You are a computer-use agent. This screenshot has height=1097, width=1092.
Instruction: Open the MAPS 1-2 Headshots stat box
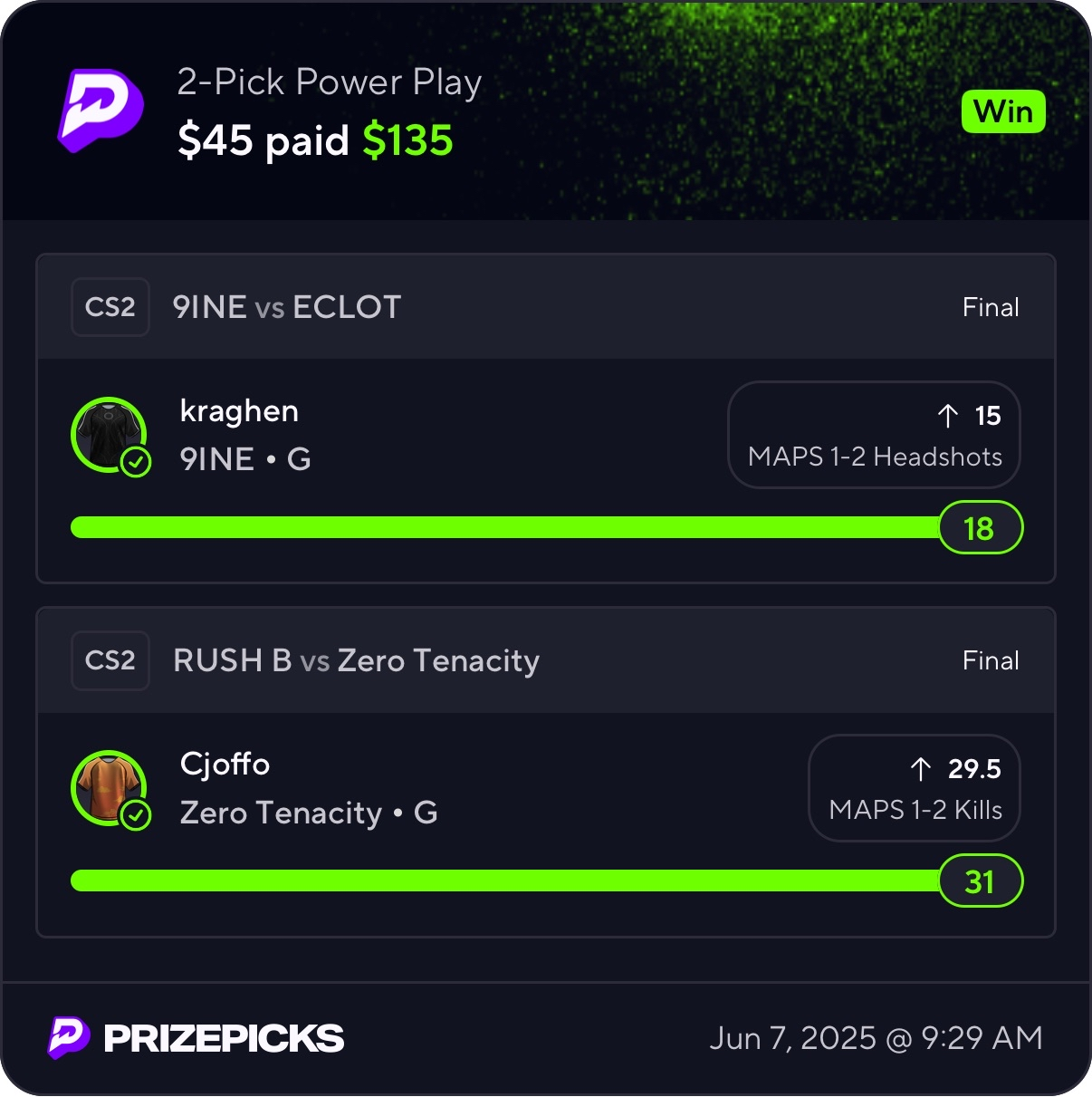(x=874, y=436)
